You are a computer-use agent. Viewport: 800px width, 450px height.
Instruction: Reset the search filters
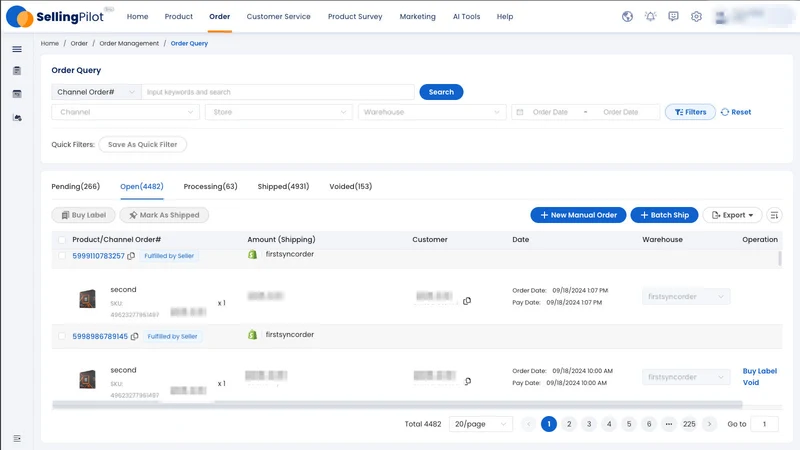tap(736, 112)
